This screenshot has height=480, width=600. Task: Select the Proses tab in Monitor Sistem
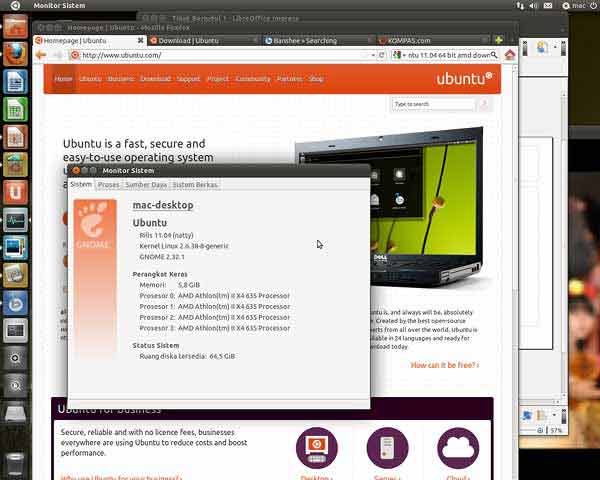tap(108, 185)
